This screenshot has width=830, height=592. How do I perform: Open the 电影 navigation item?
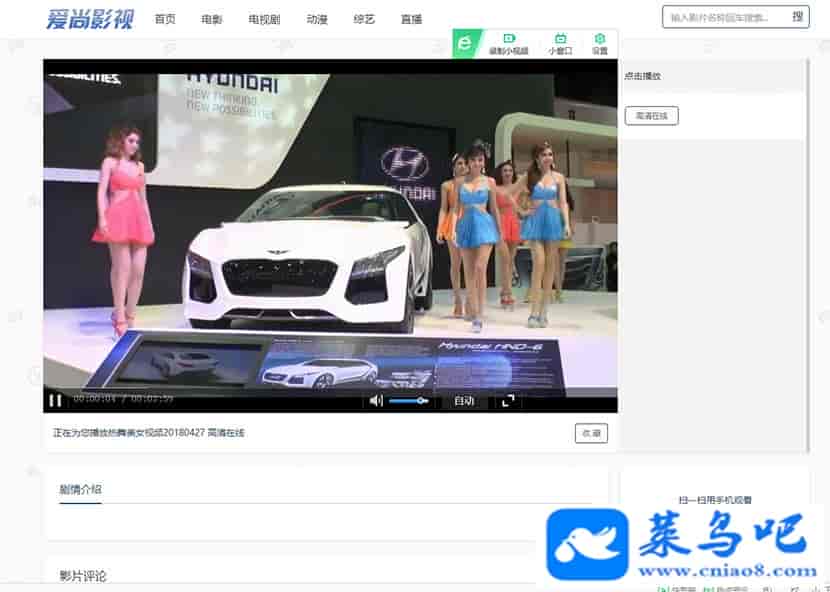(x=212, y=19)
